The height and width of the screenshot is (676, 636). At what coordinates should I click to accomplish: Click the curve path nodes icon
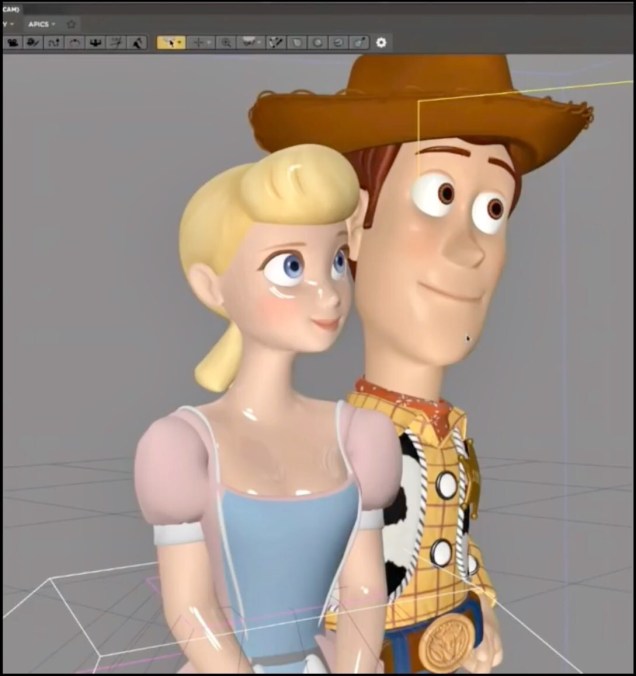coord(53,43)
